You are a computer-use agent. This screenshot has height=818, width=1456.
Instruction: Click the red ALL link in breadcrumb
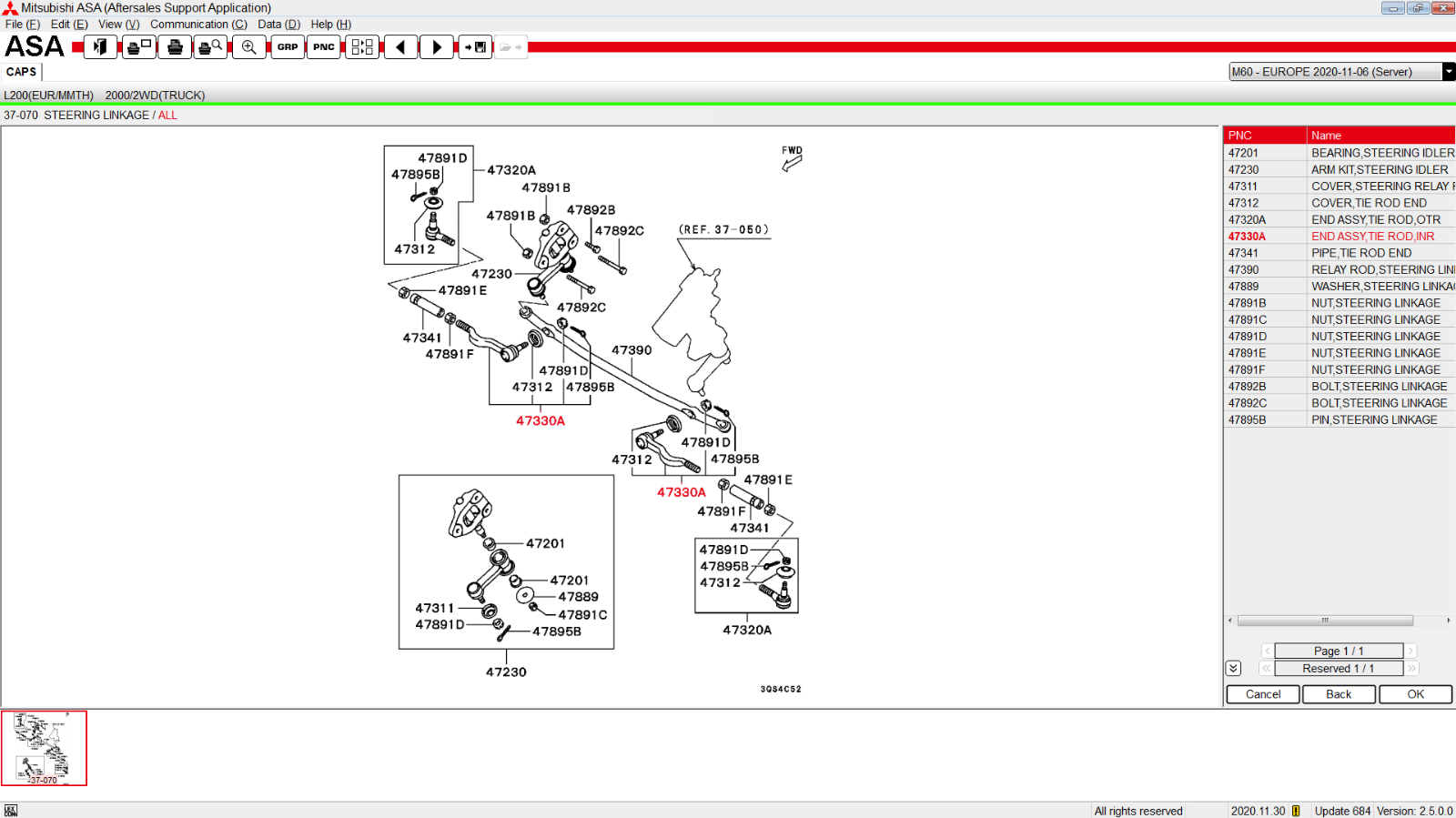[x=167, y=116]
